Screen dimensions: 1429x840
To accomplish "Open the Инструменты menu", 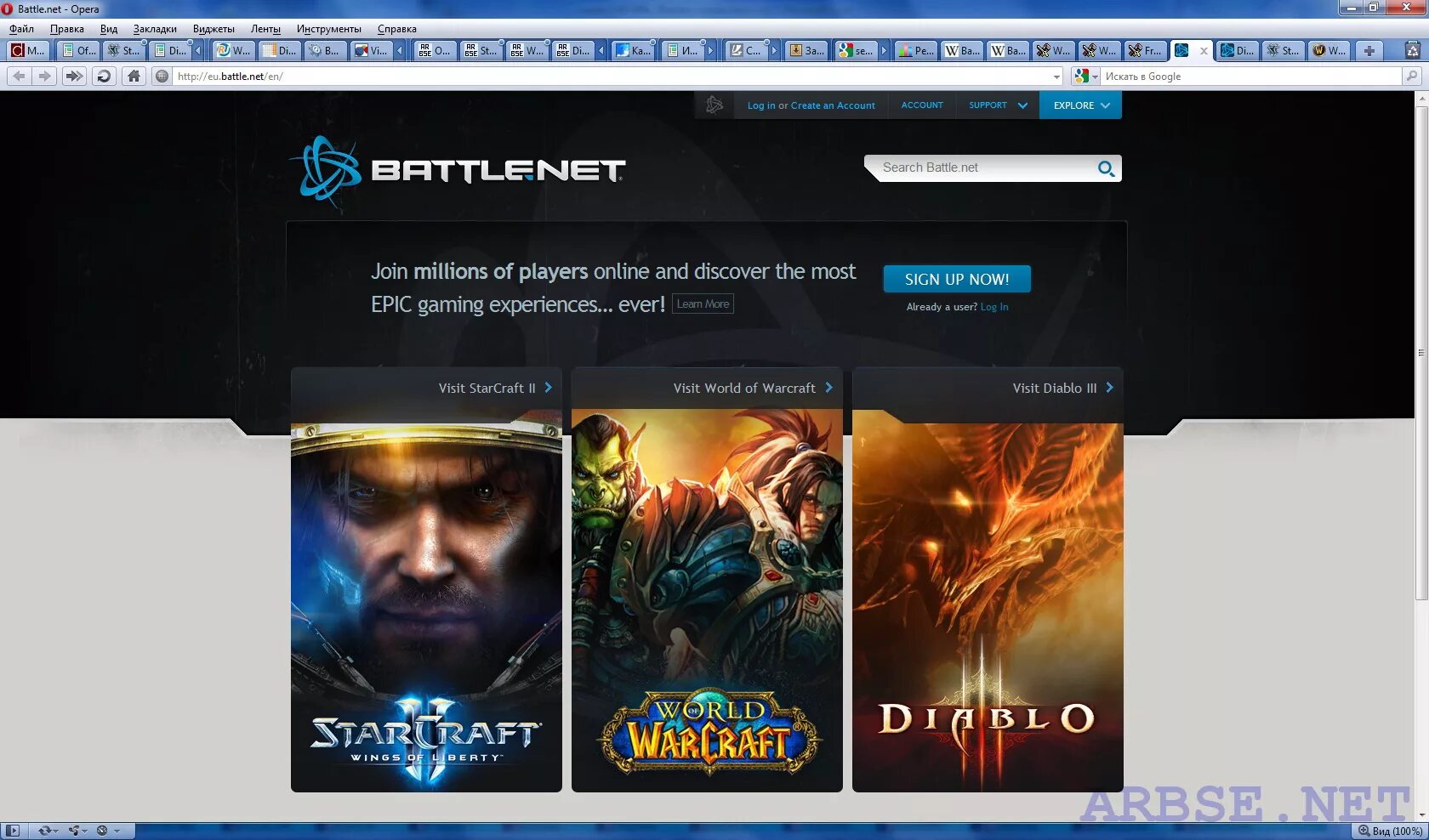I will click(x=328, y=29).
